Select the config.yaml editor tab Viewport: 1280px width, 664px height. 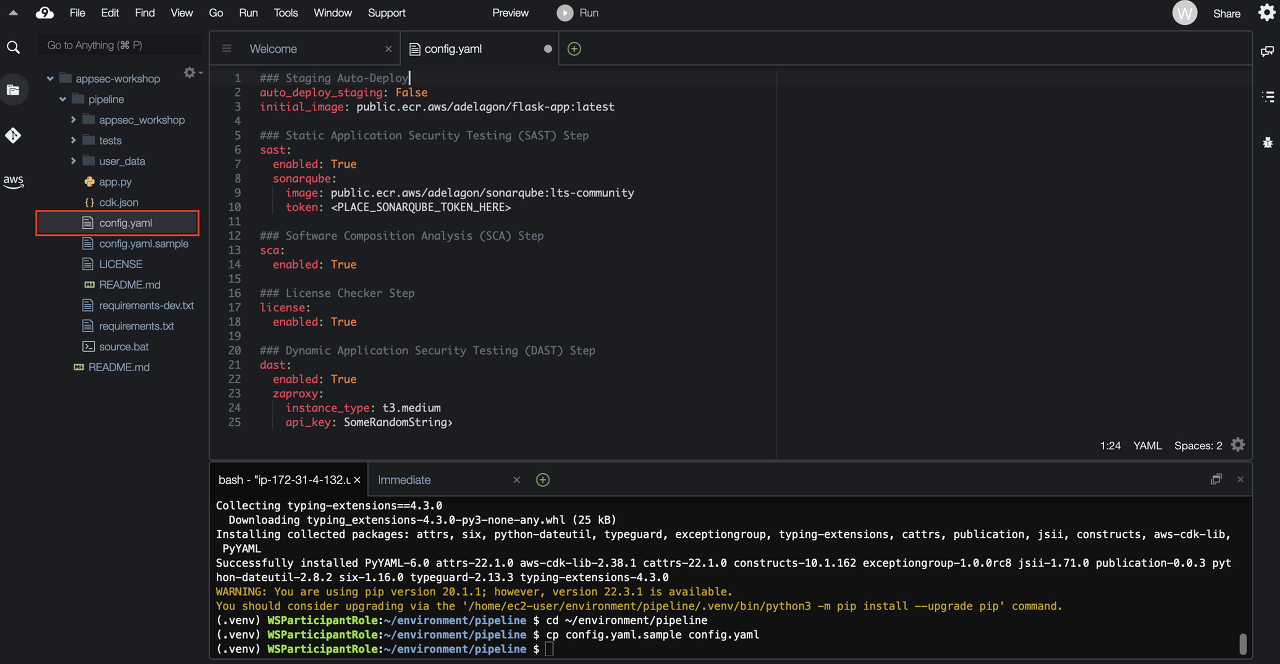pos(453,48)
